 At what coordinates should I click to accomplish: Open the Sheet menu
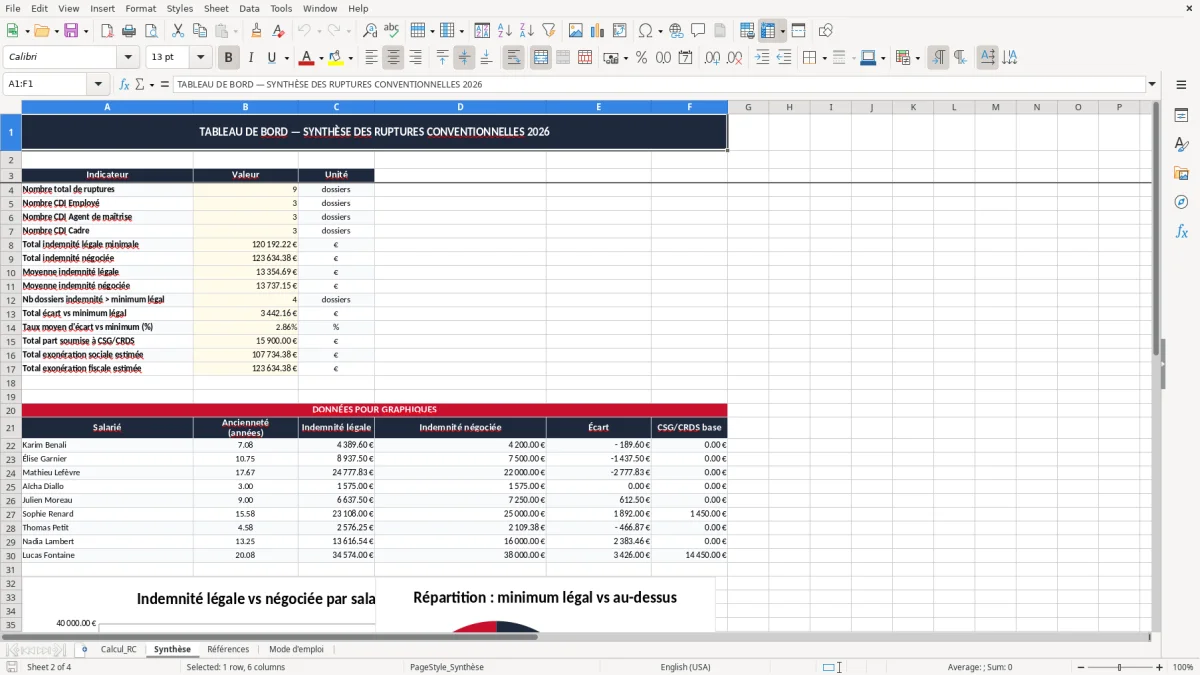coord(216,8)
